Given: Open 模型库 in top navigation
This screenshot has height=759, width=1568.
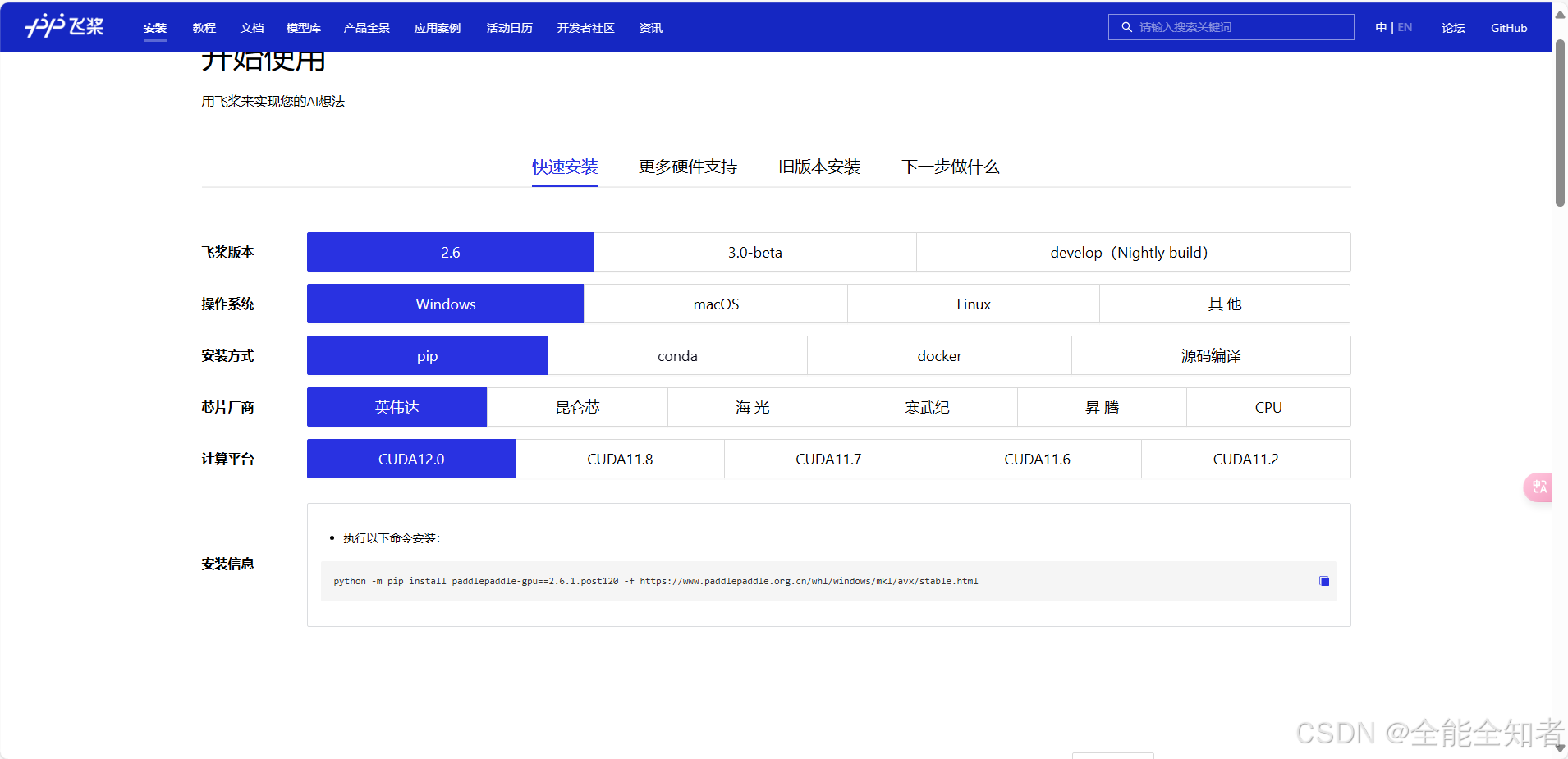Looking at the screenshot, I should click(x=304, y=28).
